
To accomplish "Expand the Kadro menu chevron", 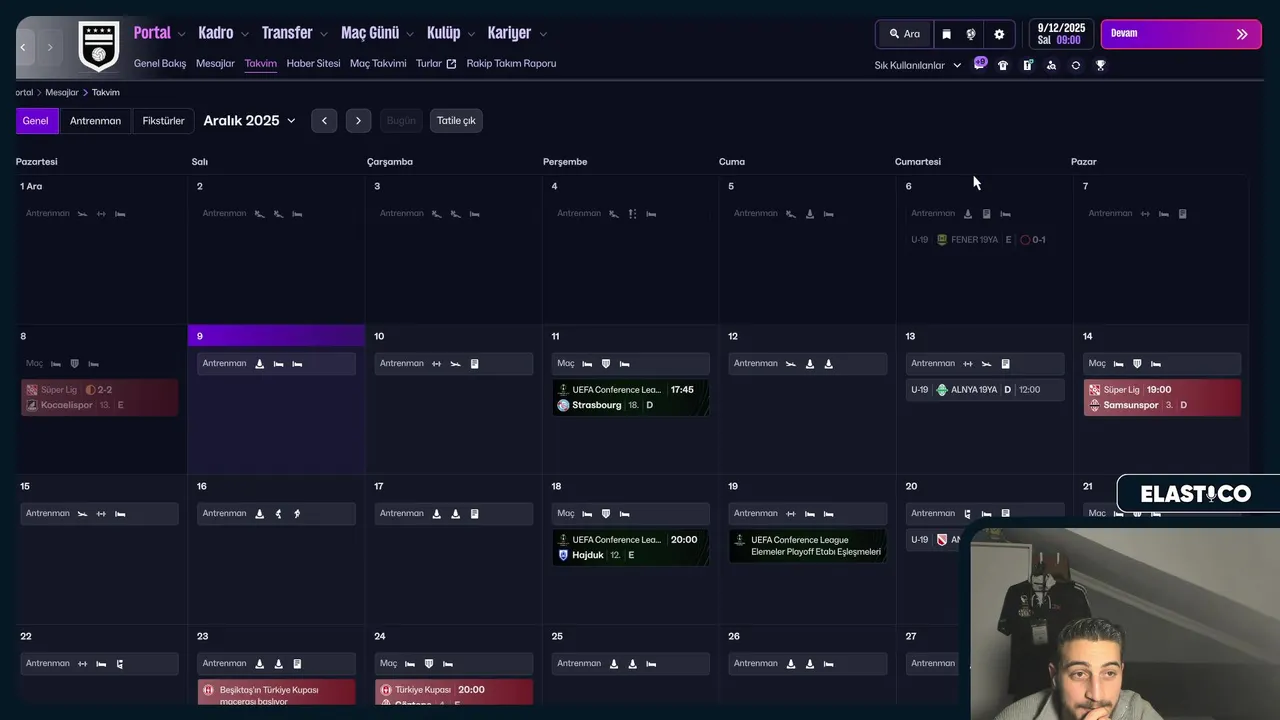I will (x=244, y=34).
